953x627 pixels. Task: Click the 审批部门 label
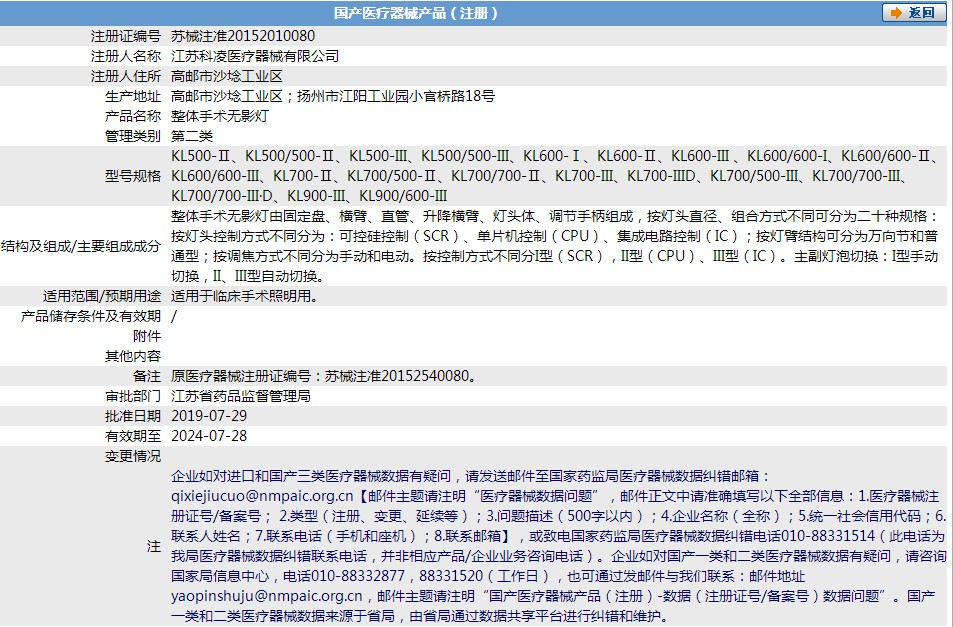pyautogui.click(x=133, y=396)
